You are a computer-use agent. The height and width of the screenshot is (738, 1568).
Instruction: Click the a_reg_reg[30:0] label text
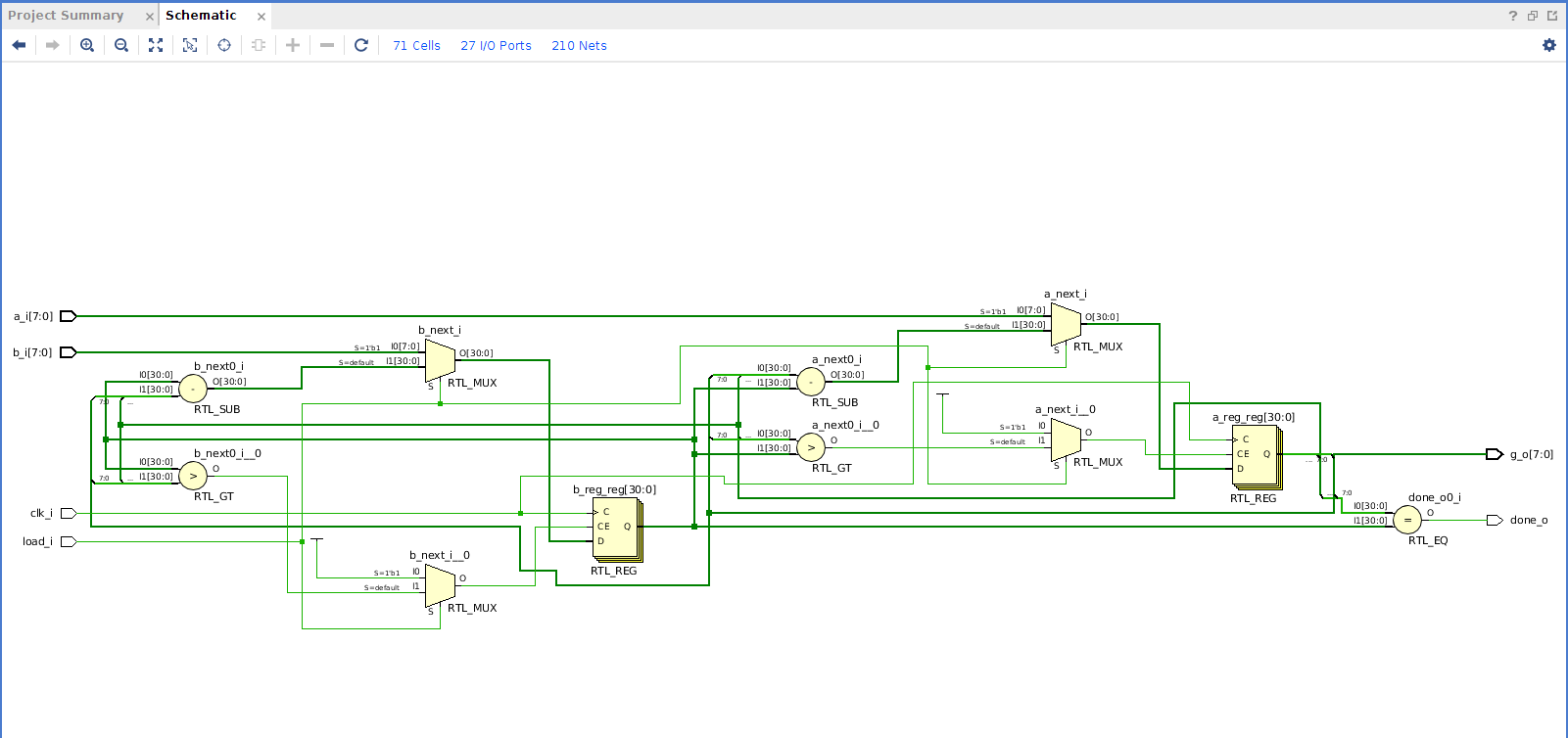(x=1254, y=417)
